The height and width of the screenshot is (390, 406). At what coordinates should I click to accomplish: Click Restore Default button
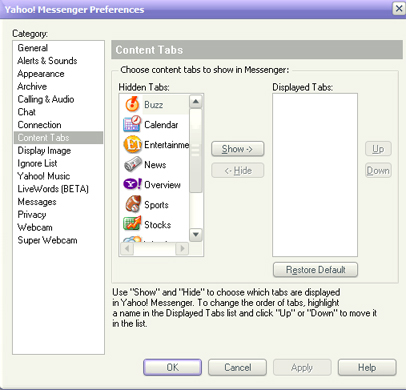tap(315, 270)
